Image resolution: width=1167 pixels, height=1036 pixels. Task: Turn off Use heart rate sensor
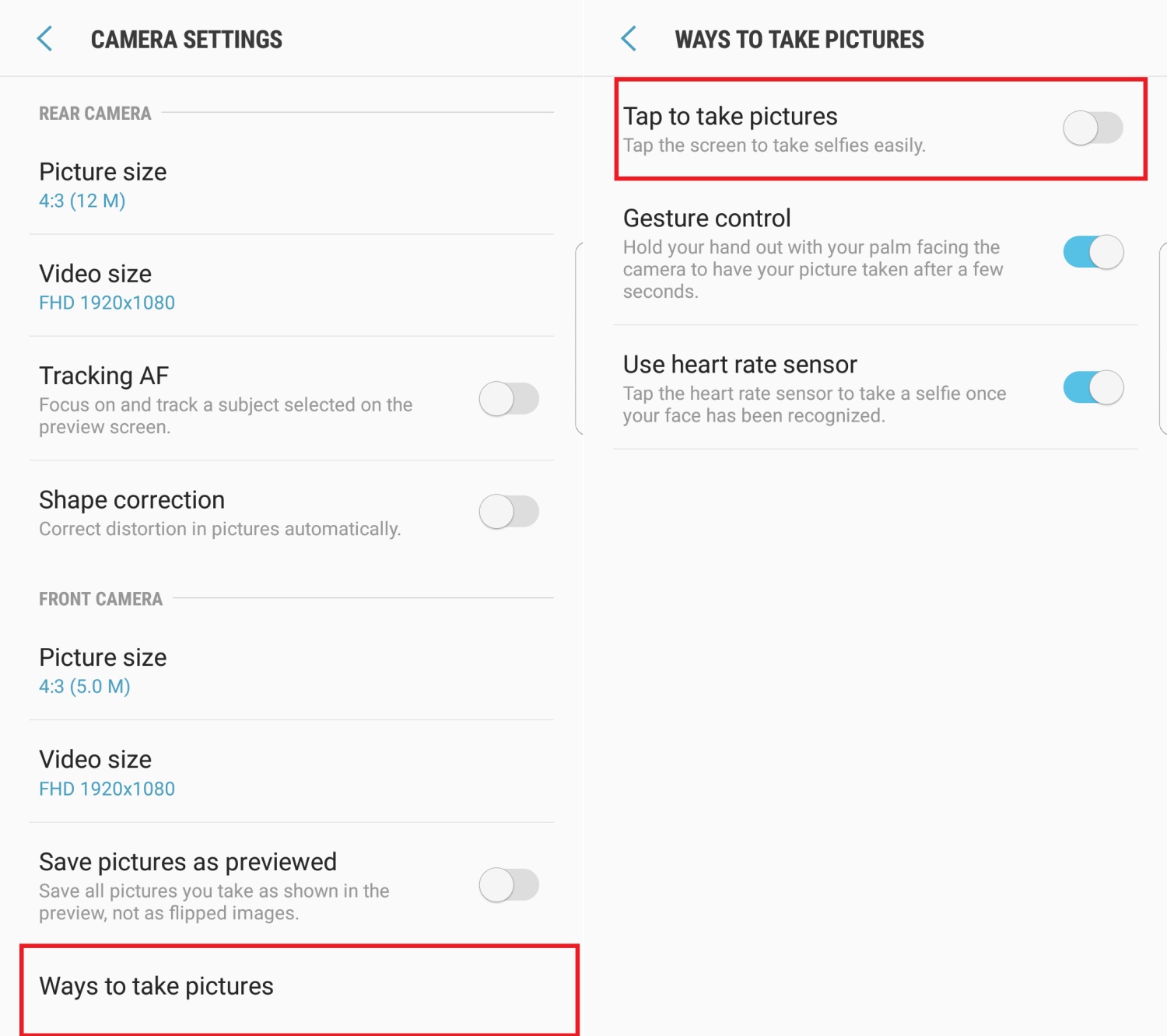click(x=1092, y=387)
